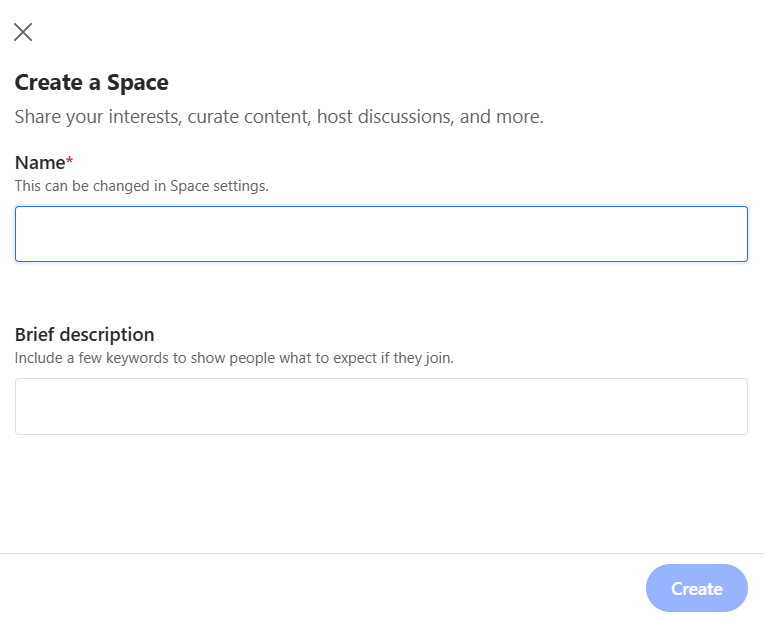Click the word 'Space' in the dialog title
Image resolution: width=764 pixels, height=620 pixels.
tap(137, 83)
